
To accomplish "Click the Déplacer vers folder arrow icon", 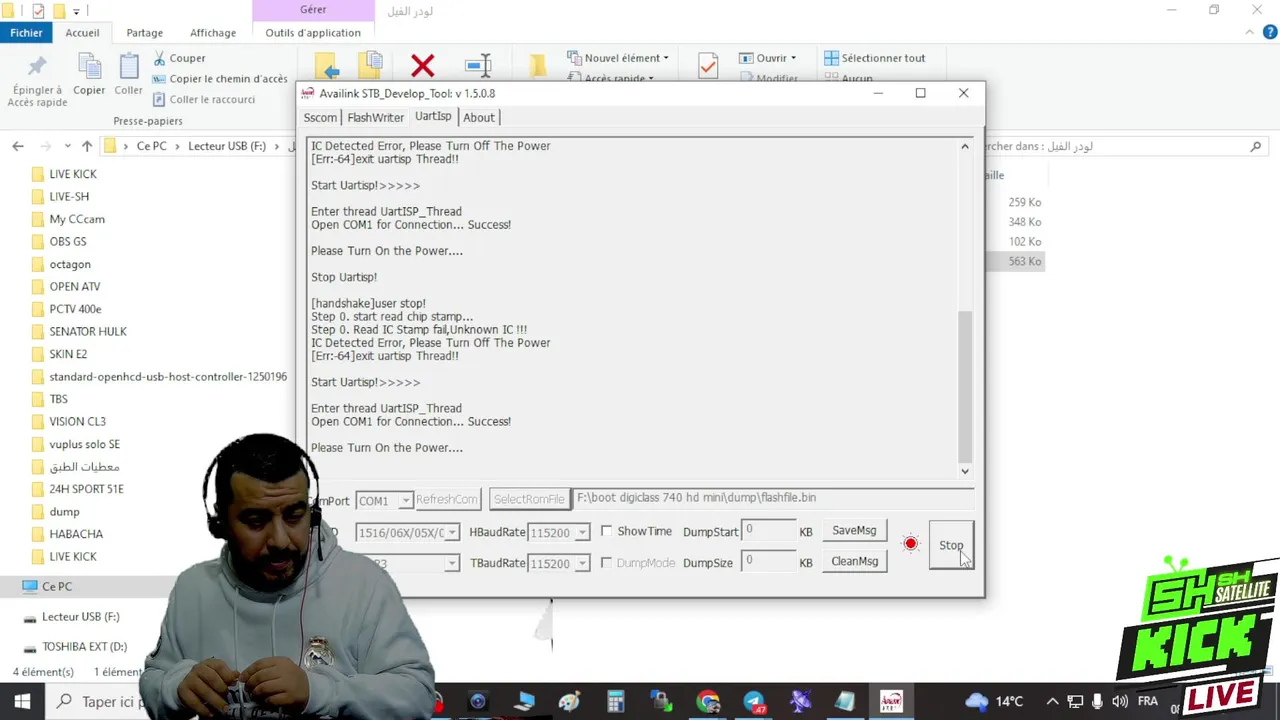I will tap(327, 68).
